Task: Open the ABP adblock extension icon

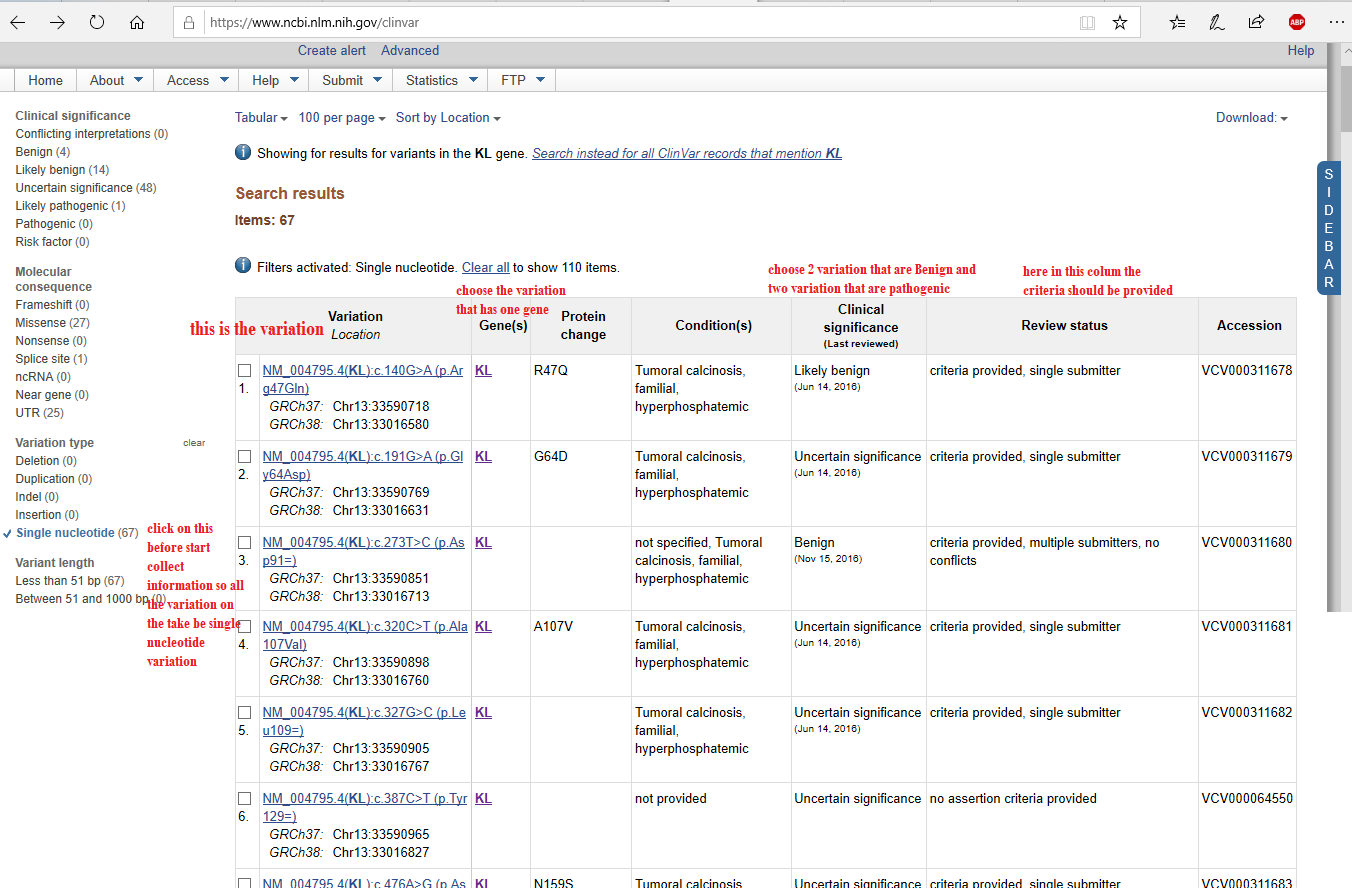Action: click(x=1297, y=22)
